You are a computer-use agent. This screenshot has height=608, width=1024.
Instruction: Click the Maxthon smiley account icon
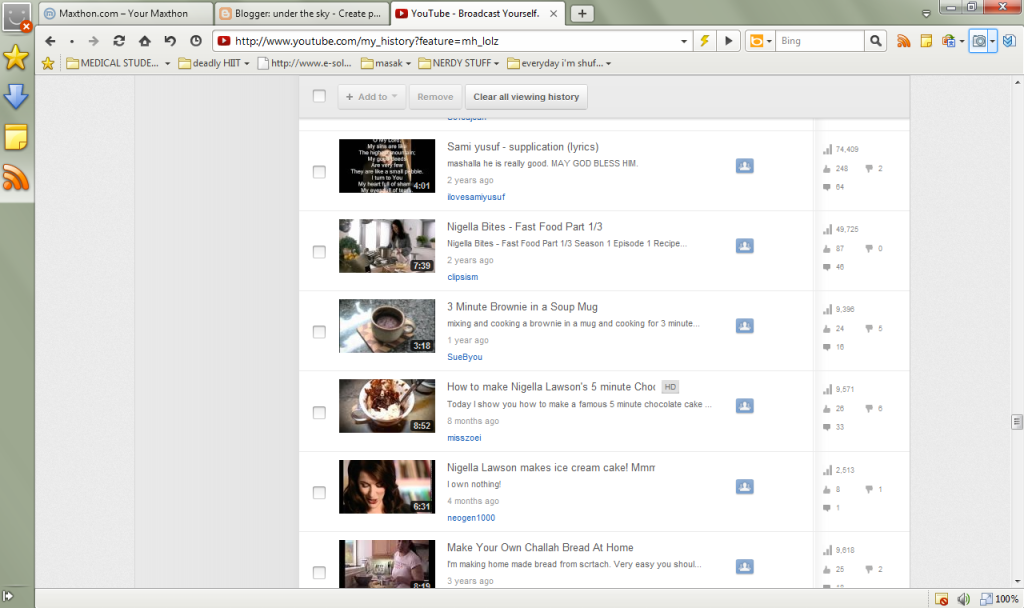click(16, 17)
